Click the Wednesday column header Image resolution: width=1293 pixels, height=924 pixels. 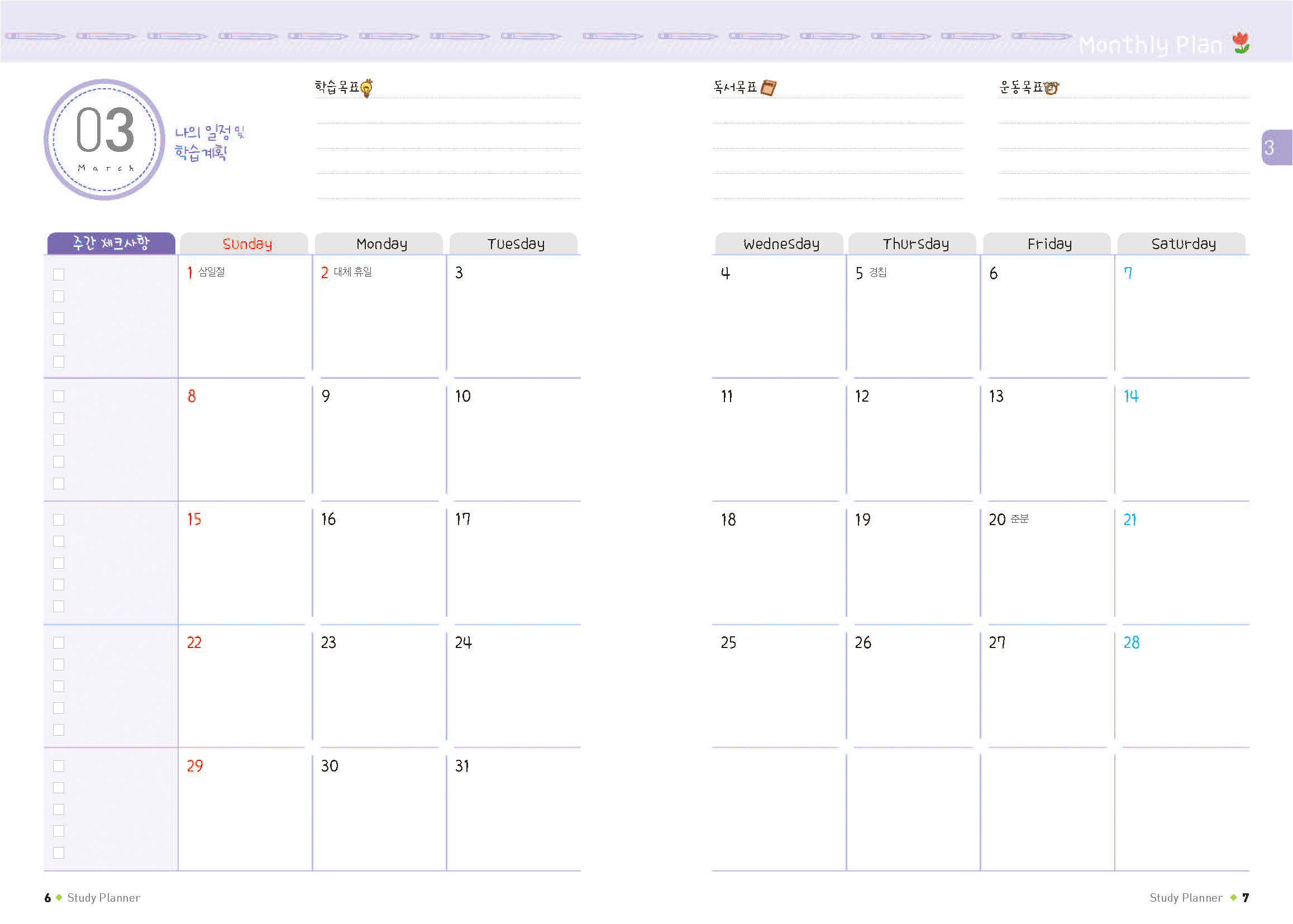780,244
